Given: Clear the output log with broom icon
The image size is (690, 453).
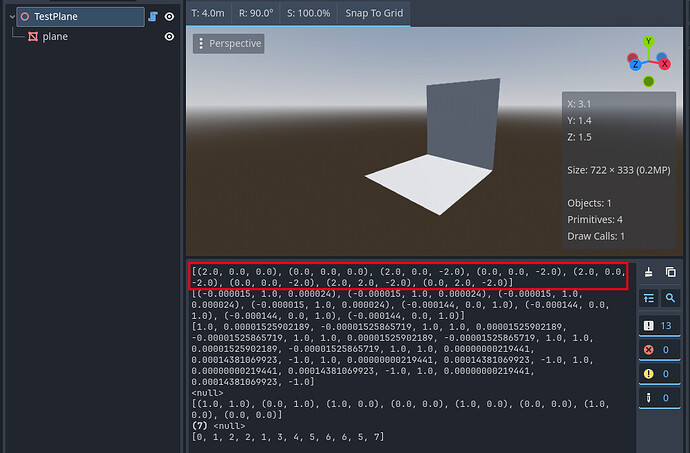Looking at the screenshot, I should pos(650,272).
